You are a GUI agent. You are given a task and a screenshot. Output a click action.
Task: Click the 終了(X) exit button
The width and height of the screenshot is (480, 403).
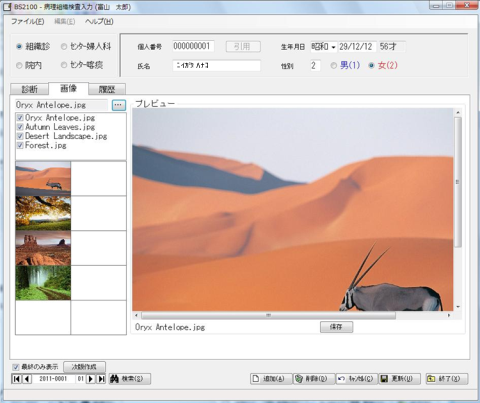[447, 379]
